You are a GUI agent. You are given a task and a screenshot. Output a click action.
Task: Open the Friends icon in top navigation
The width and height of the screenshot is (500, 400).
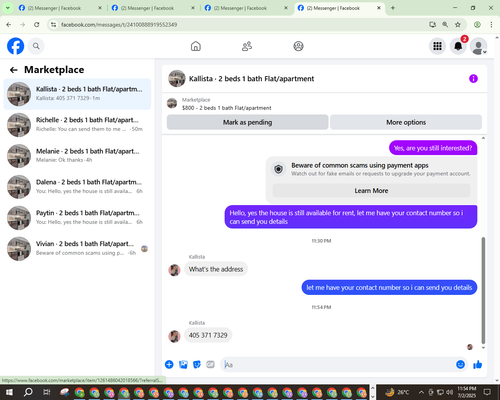click(247, 46)
